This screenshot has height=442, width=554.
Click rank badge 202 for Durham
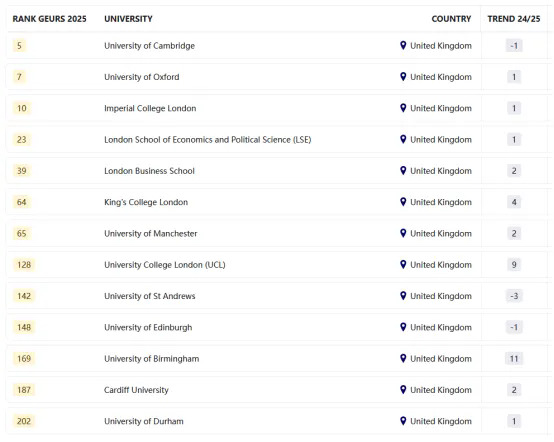(24, 421)
